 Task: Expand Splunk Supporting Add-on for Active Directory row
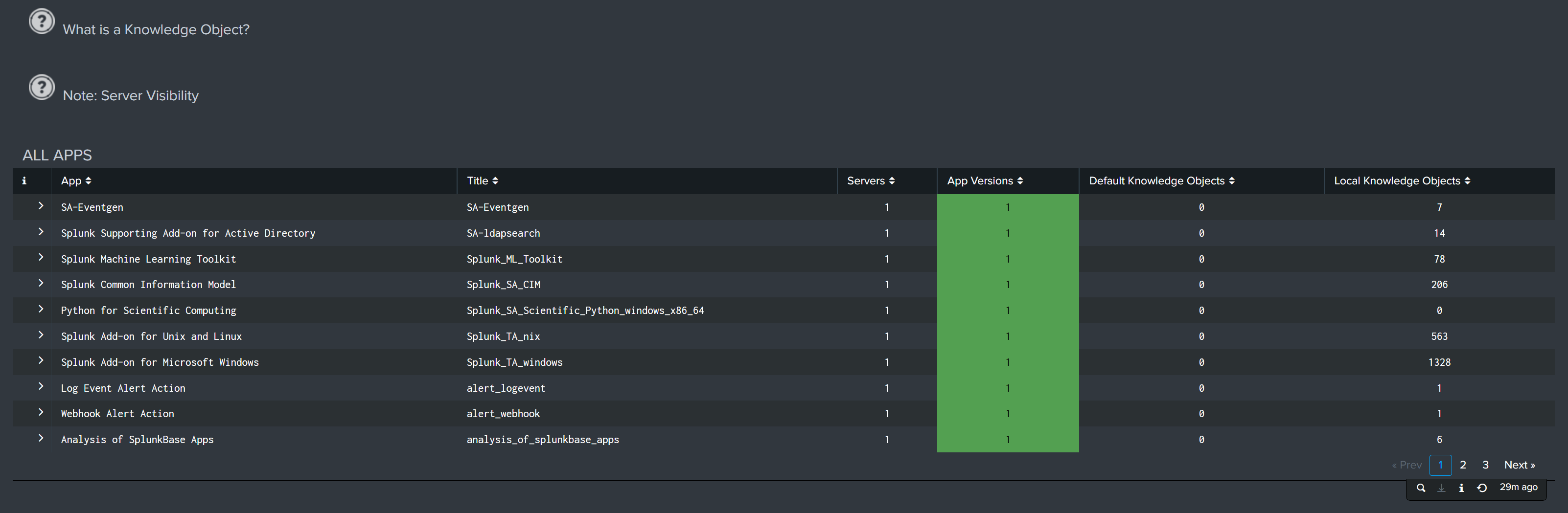coord(41,232)
